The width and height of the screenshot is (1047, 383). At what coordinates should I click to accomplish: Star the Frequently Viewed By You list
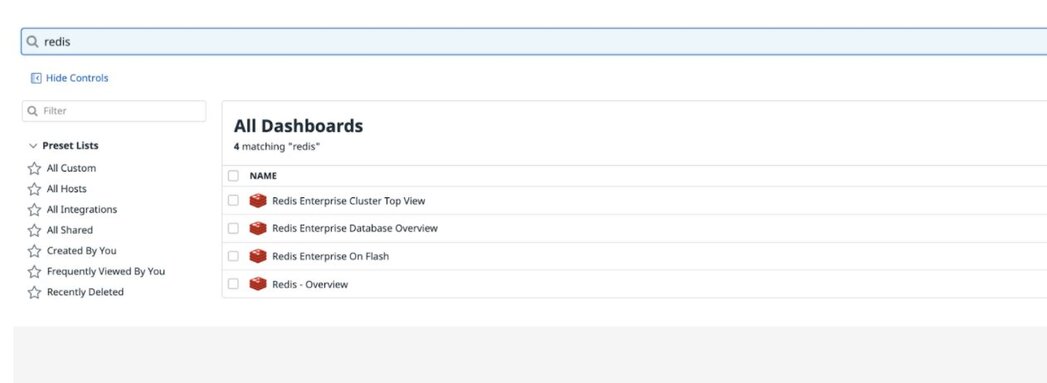(x=34, y=272)
